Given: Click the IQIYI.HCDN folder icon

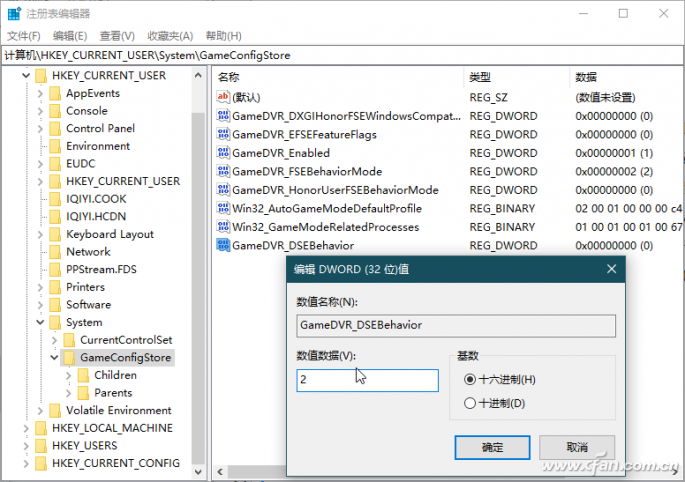Looking at the screenshot, I should coord(55,216).
